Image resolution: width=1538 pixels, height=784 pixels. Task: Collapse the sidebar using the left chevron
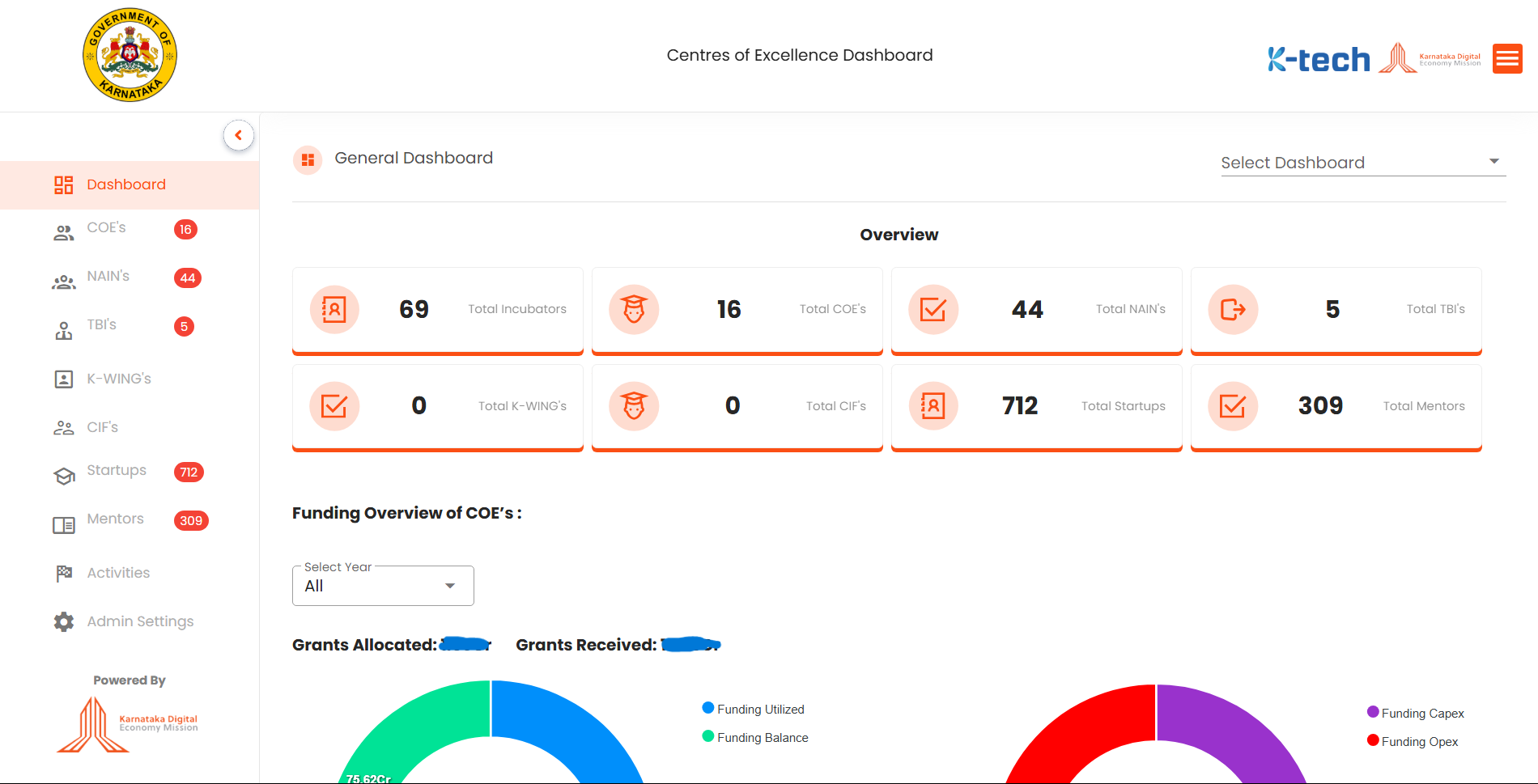tap(239, 135)
